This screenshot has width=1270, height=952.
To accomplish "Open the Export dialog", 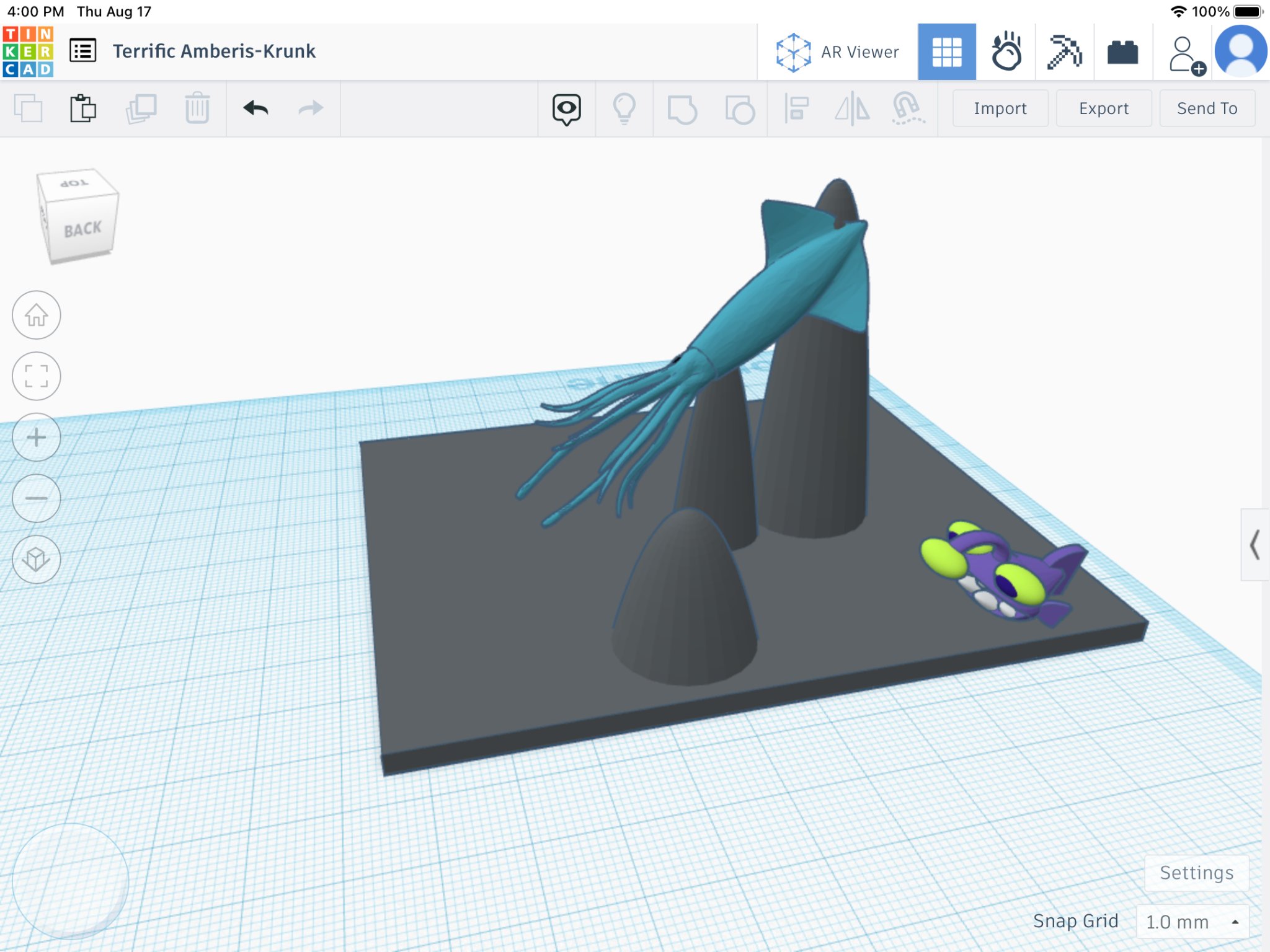I will (1103, 108).
